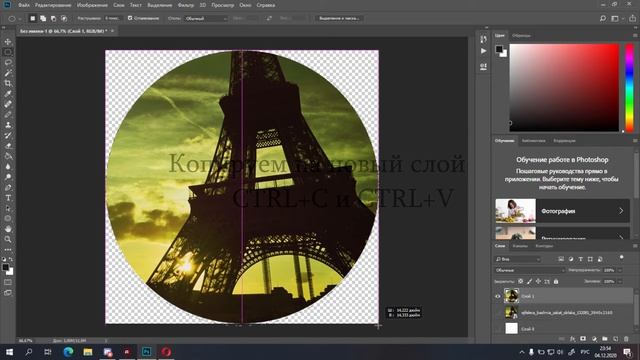This screenshot has height=360, width=640.
Task: Switch to the Образцы swatches tab
Action: point(521,36)
